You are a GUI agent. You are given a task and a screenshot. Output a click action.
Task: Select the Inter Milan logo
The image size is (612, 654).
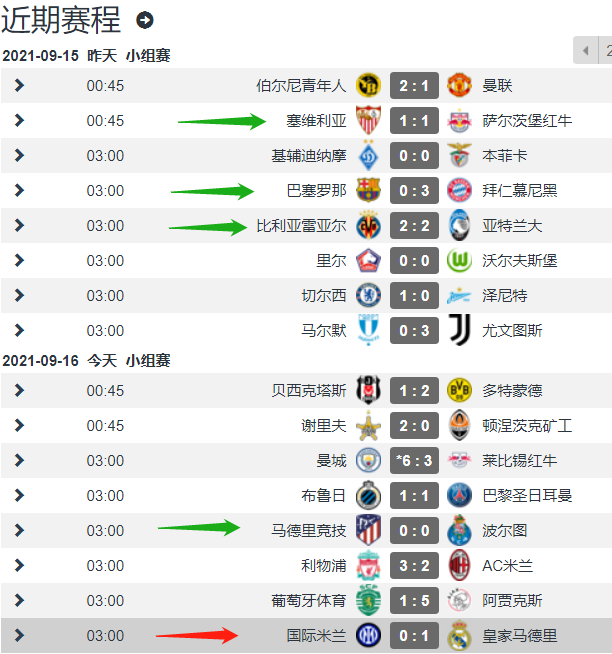[368, 635]
